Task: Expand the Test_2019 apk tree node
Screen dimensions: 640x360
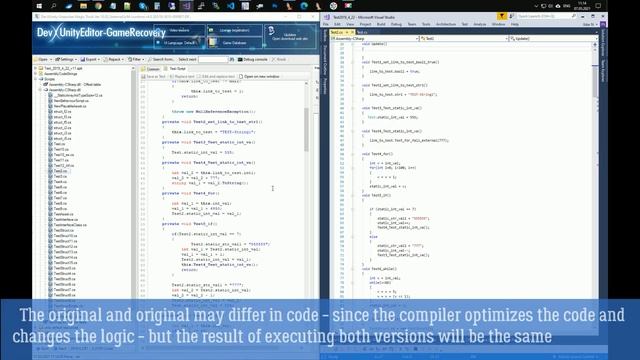Action: [x=36, y=69]
